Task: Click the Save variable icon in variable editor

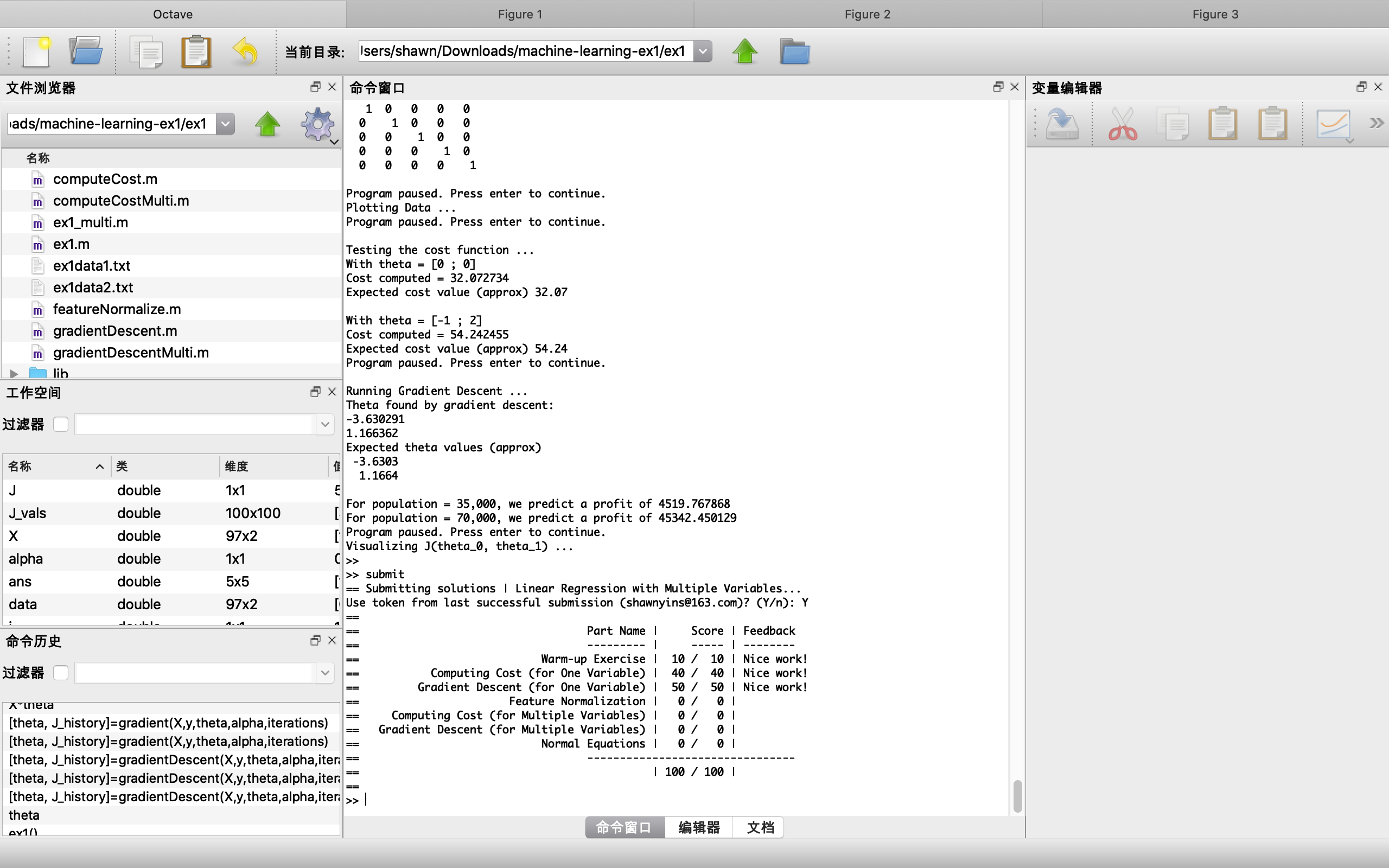Action: click(x=1062, y=124)
